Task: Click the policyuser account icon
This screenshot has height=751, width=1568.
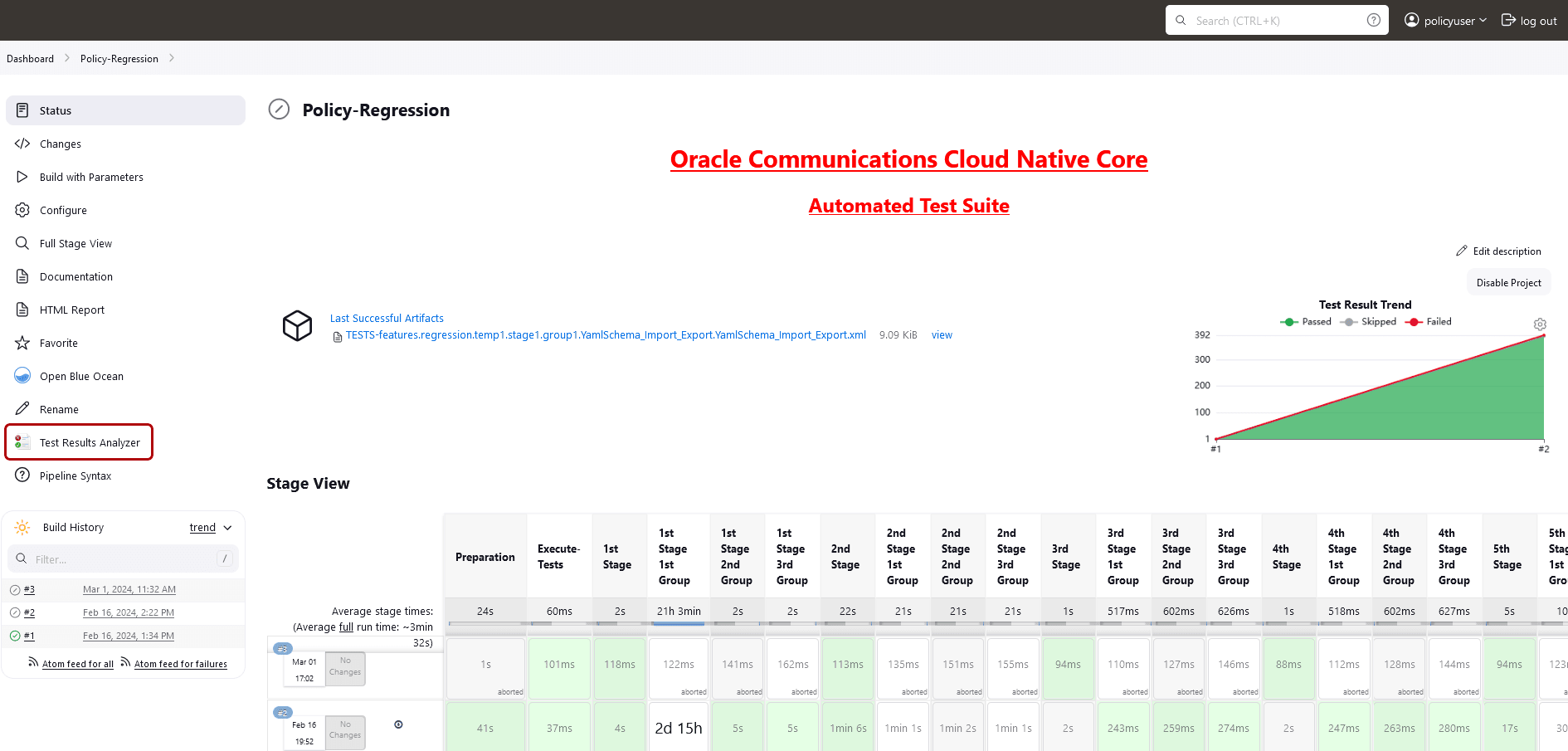Action: point(1411,20)
